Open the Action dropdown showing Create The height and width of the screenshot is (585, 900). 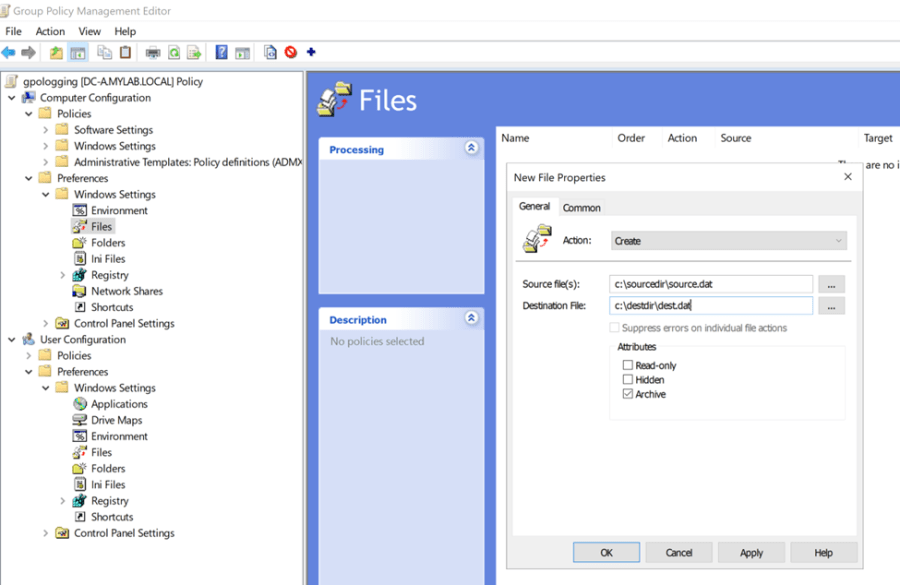coord(728,241)
